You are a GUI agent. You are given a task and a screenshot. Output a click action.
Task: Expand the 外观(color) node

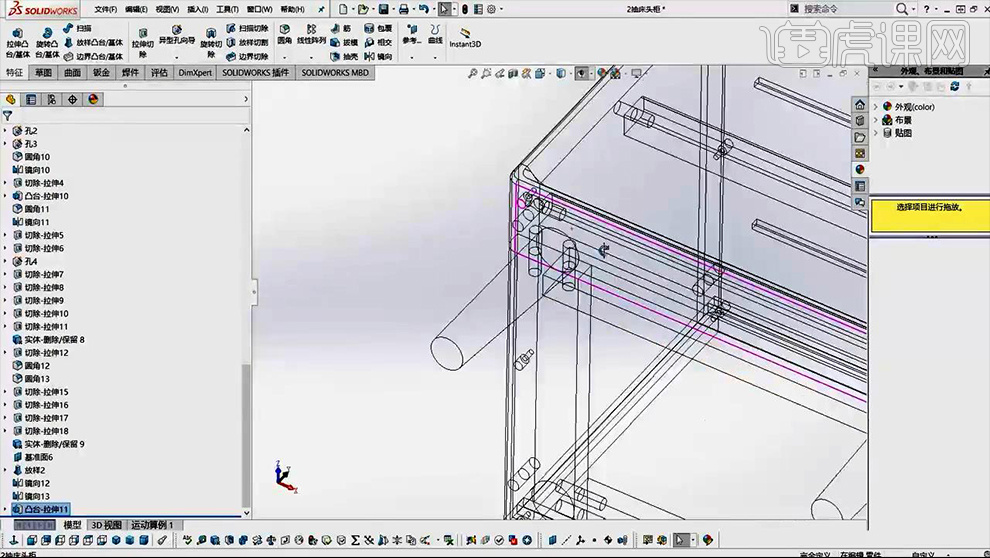tap(876, 107)
